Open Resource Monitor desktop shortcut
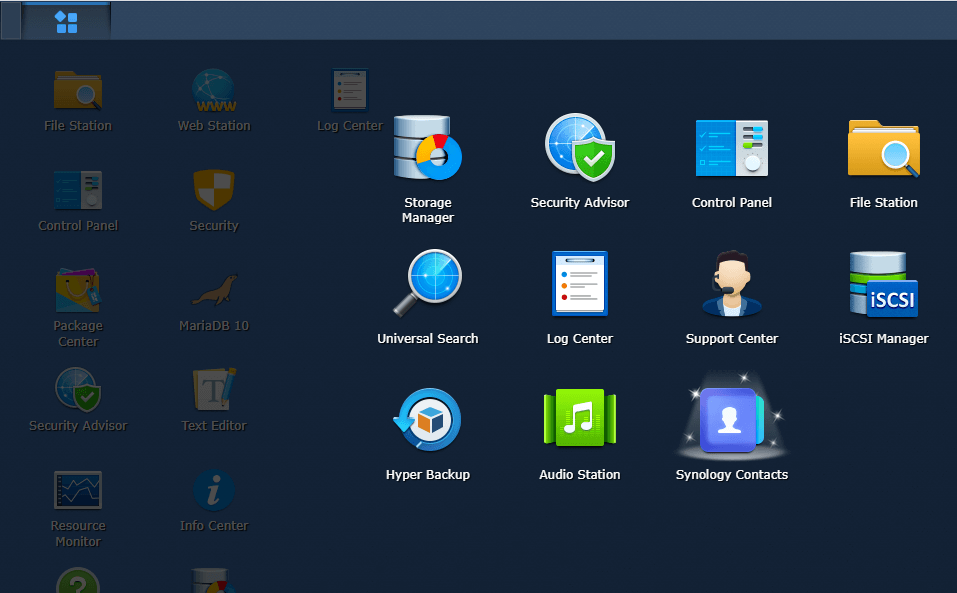 click(x=78, y=490)
